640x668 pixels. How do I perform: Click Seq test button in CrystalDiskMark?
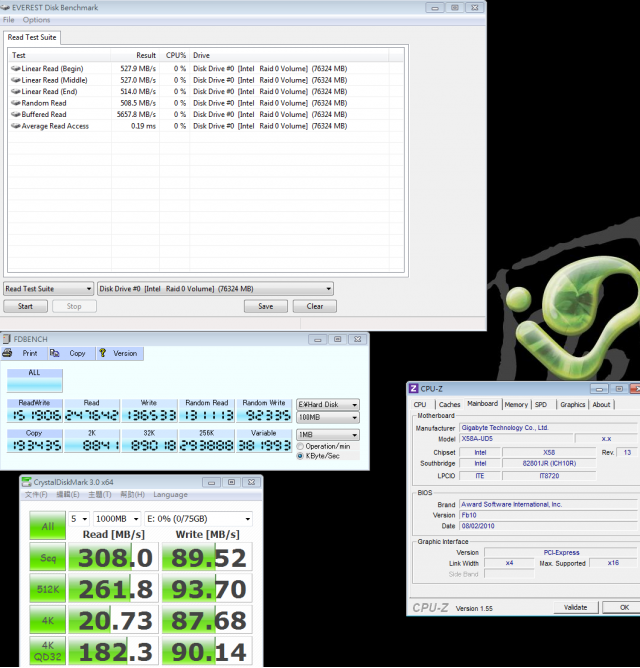pos(47,557)
